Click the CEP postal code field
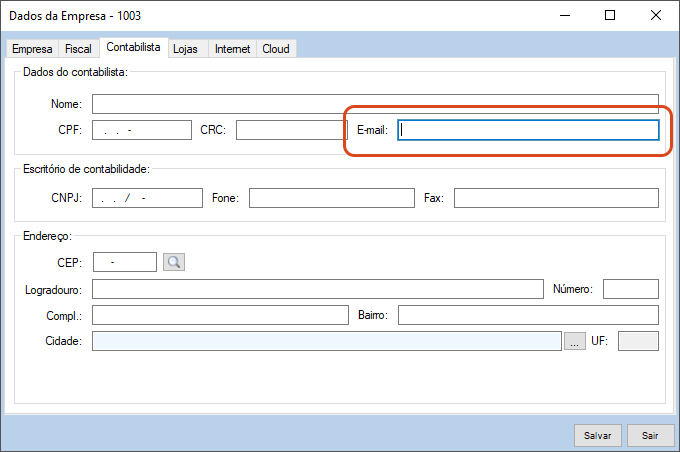The height and width of the screenshot is (452, 680). pos(125,262)
